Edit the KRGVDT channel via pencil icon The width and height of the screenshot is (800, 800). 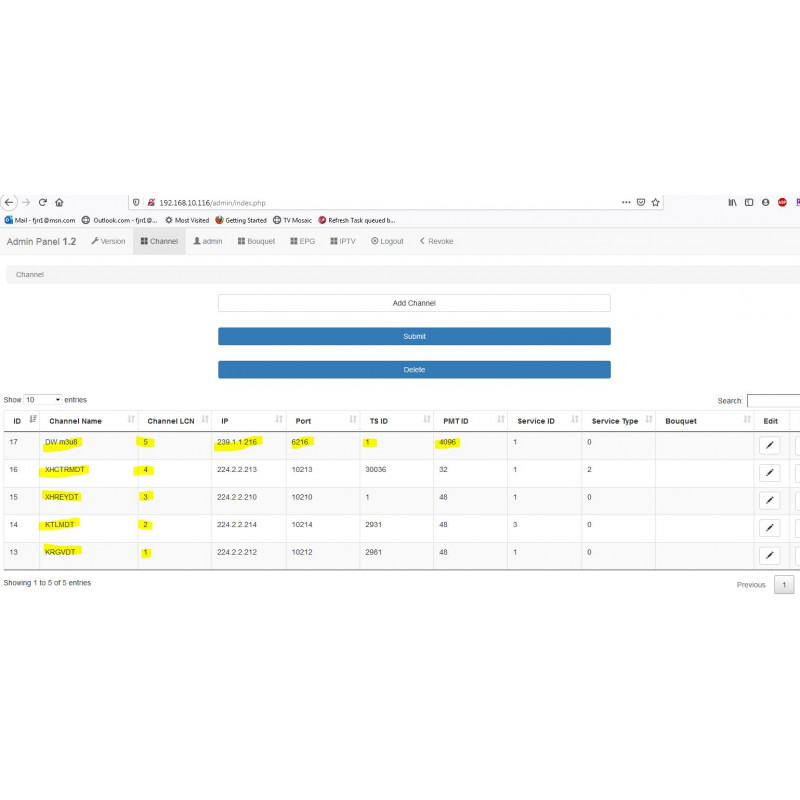click(769, 555)
